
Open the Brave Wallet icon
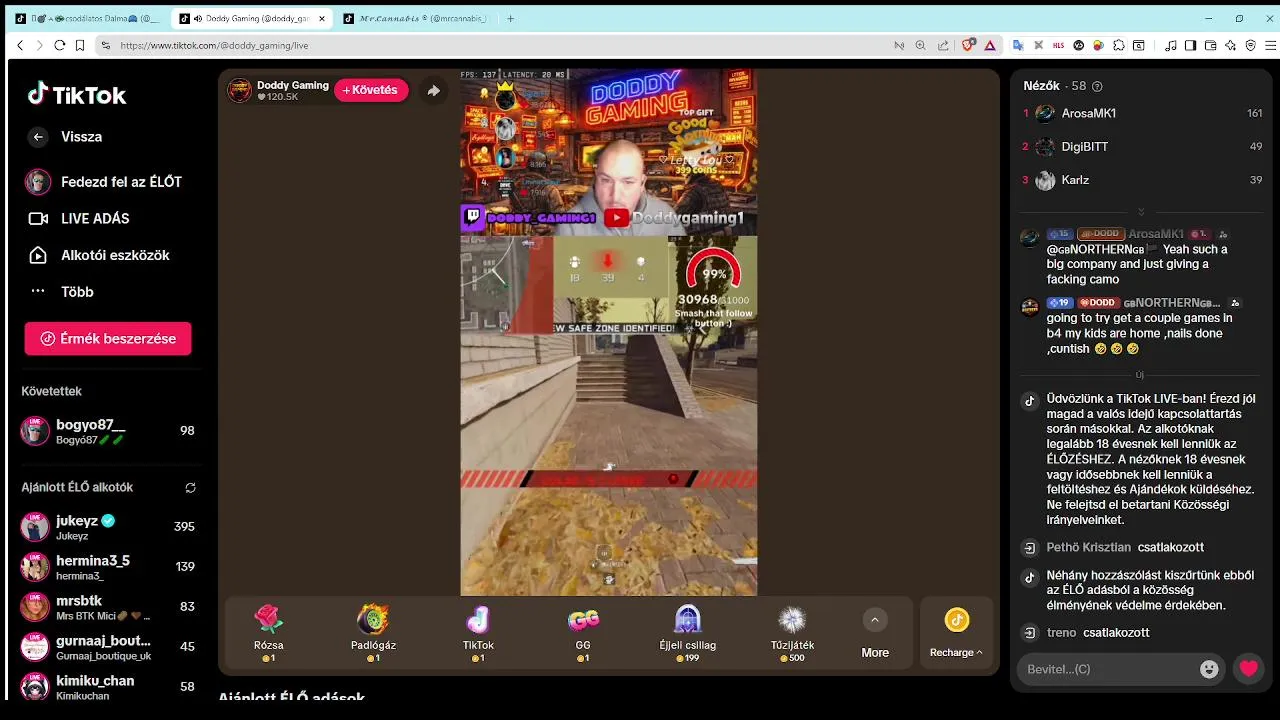pos(1210,45)
